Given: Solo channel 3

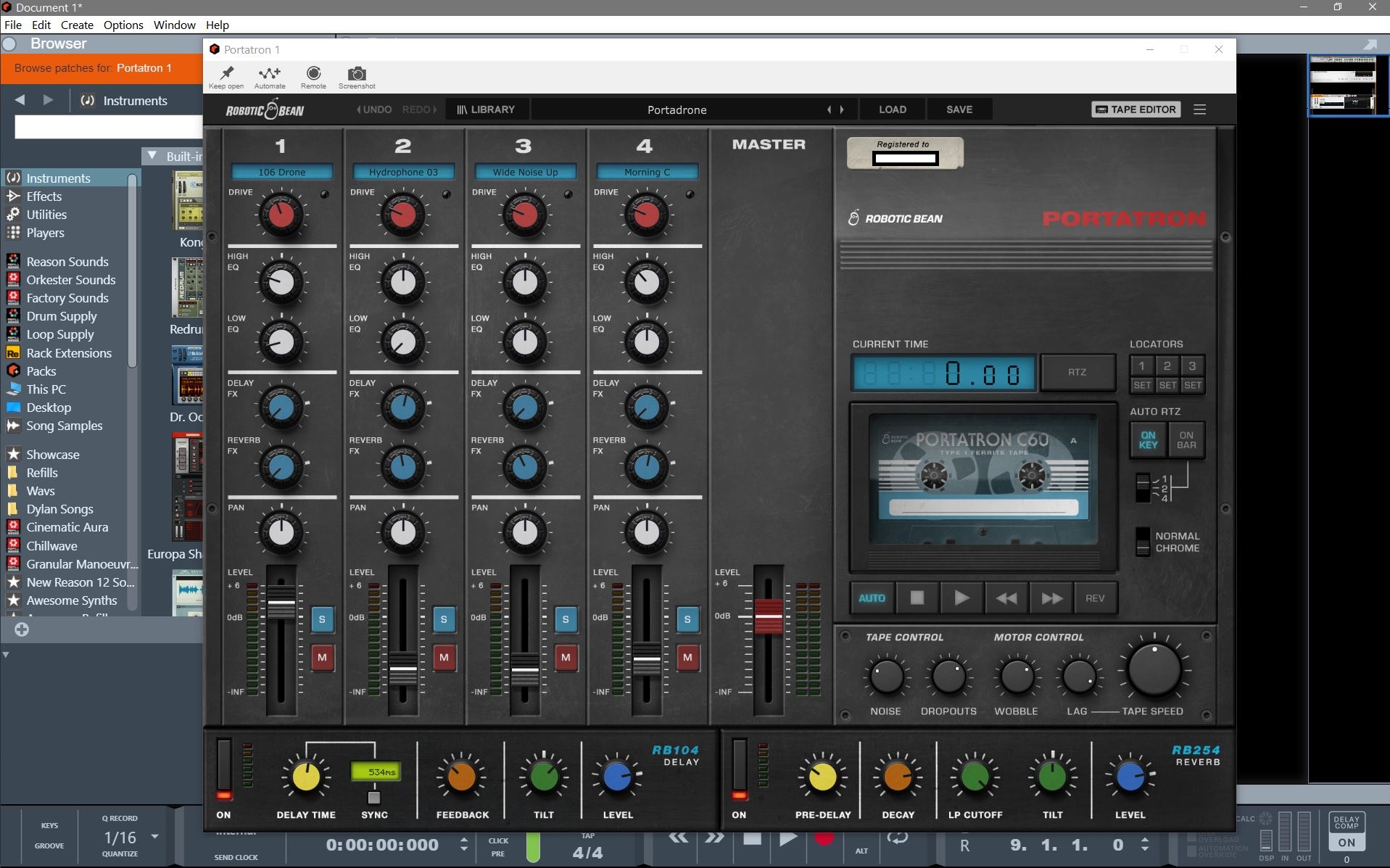Looking at the screenshot, I should tap(566, 619).
